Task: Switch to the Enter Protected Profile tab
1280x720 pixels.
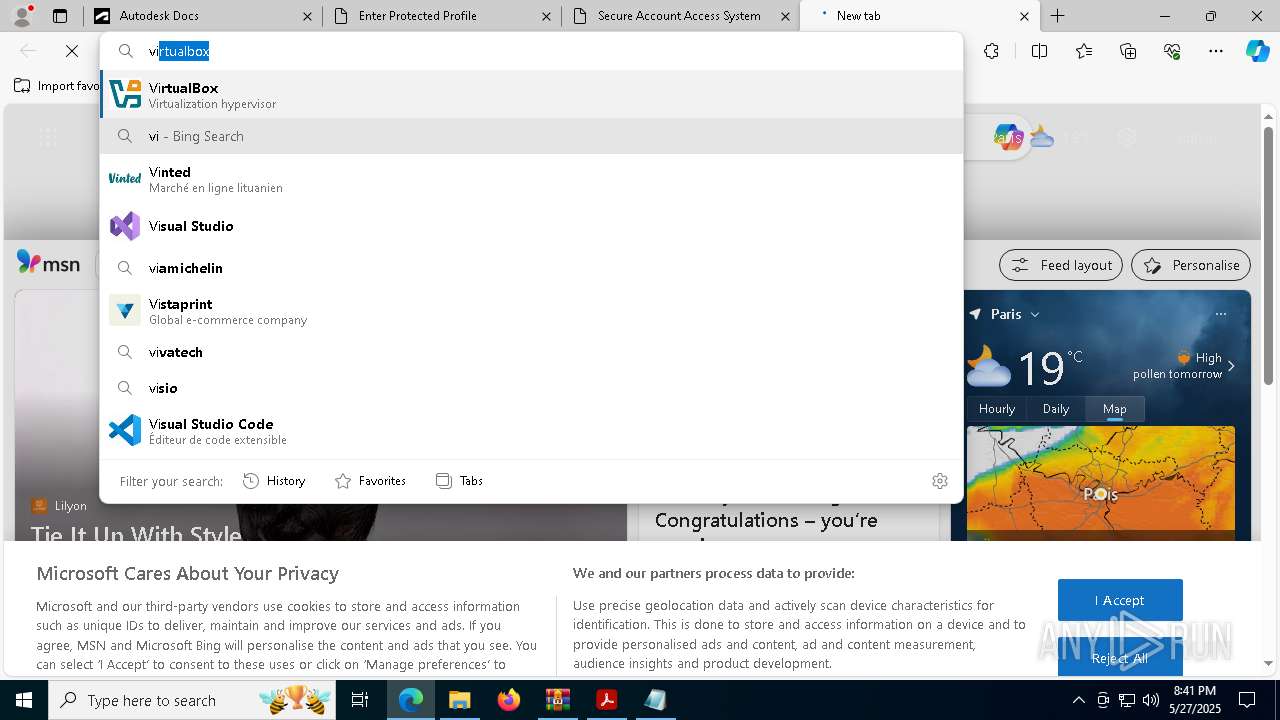Action: pos(442,16)
